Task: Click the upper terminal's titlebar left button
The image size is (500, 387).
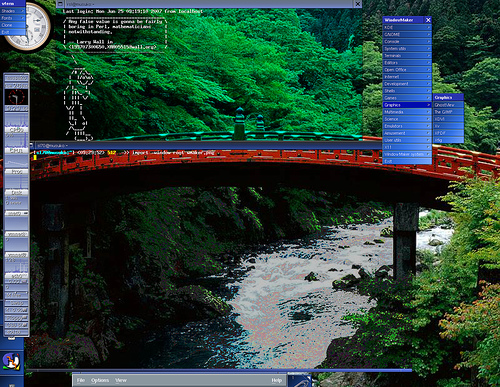Action: [x=60, y=4]
